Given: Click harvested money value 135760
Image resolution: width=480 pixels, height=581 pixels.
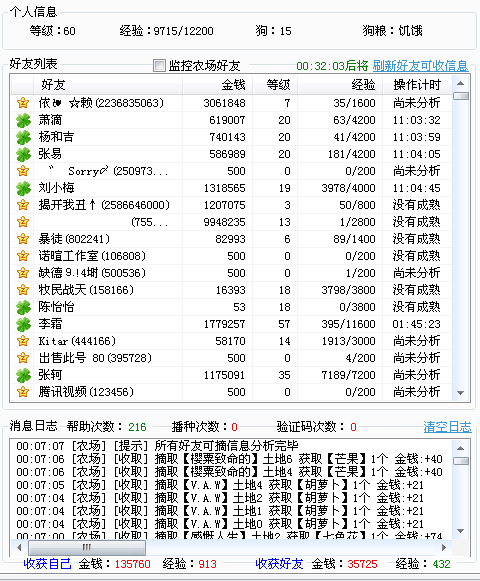Looking at the screenshot, I should [x=133, y=564].
